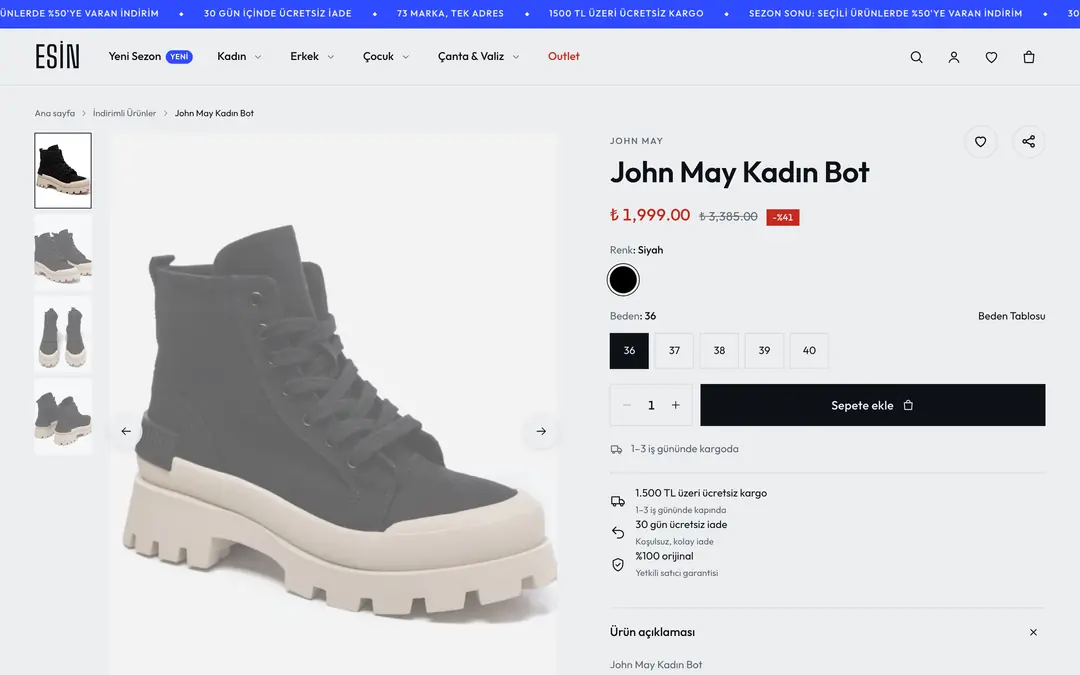Select size 40
This screenshot has height=675, width=1080.
coord(809,351)
